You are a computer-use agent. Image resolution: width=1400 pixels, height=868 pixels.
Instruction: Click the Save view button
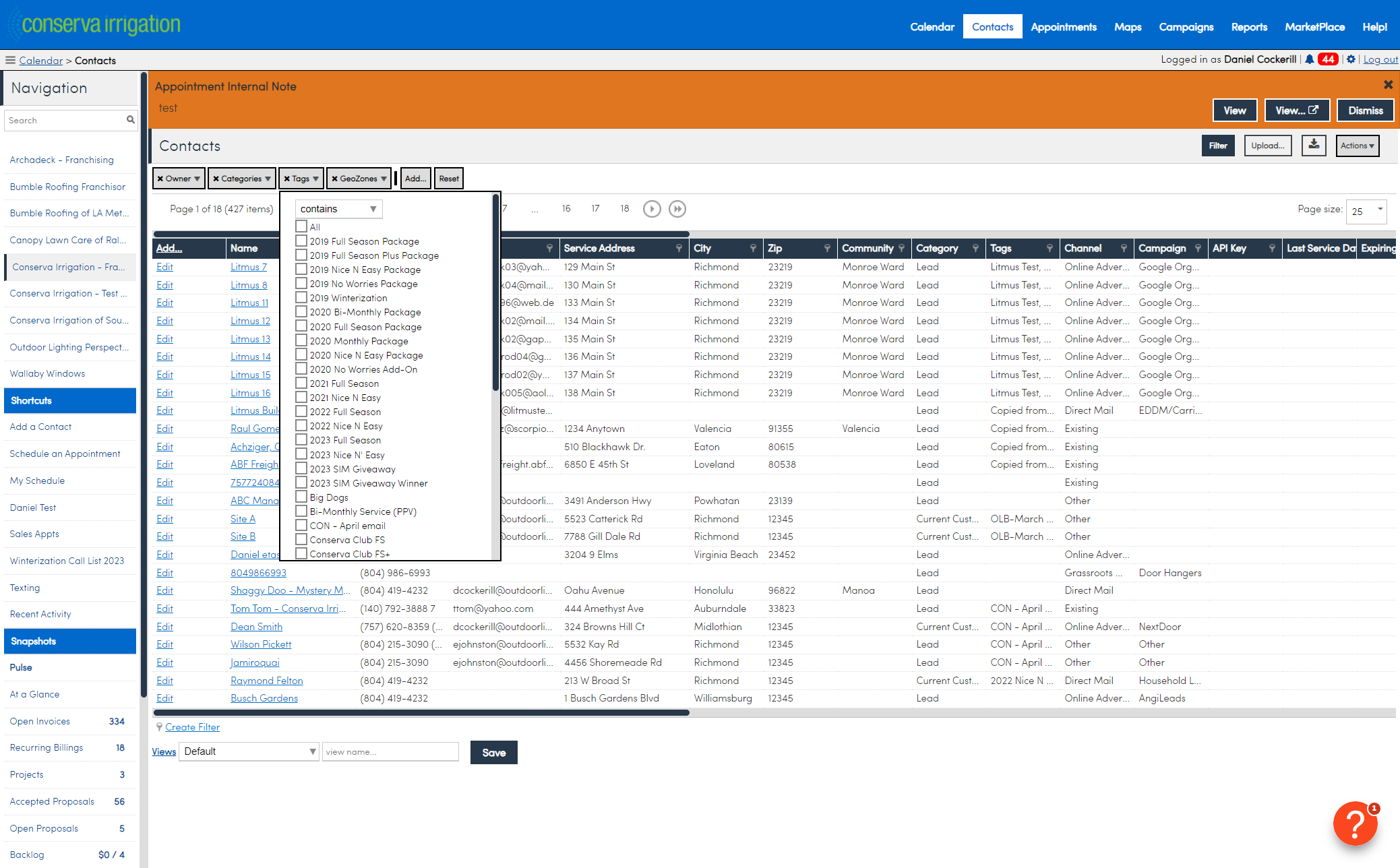pos(494,753)
